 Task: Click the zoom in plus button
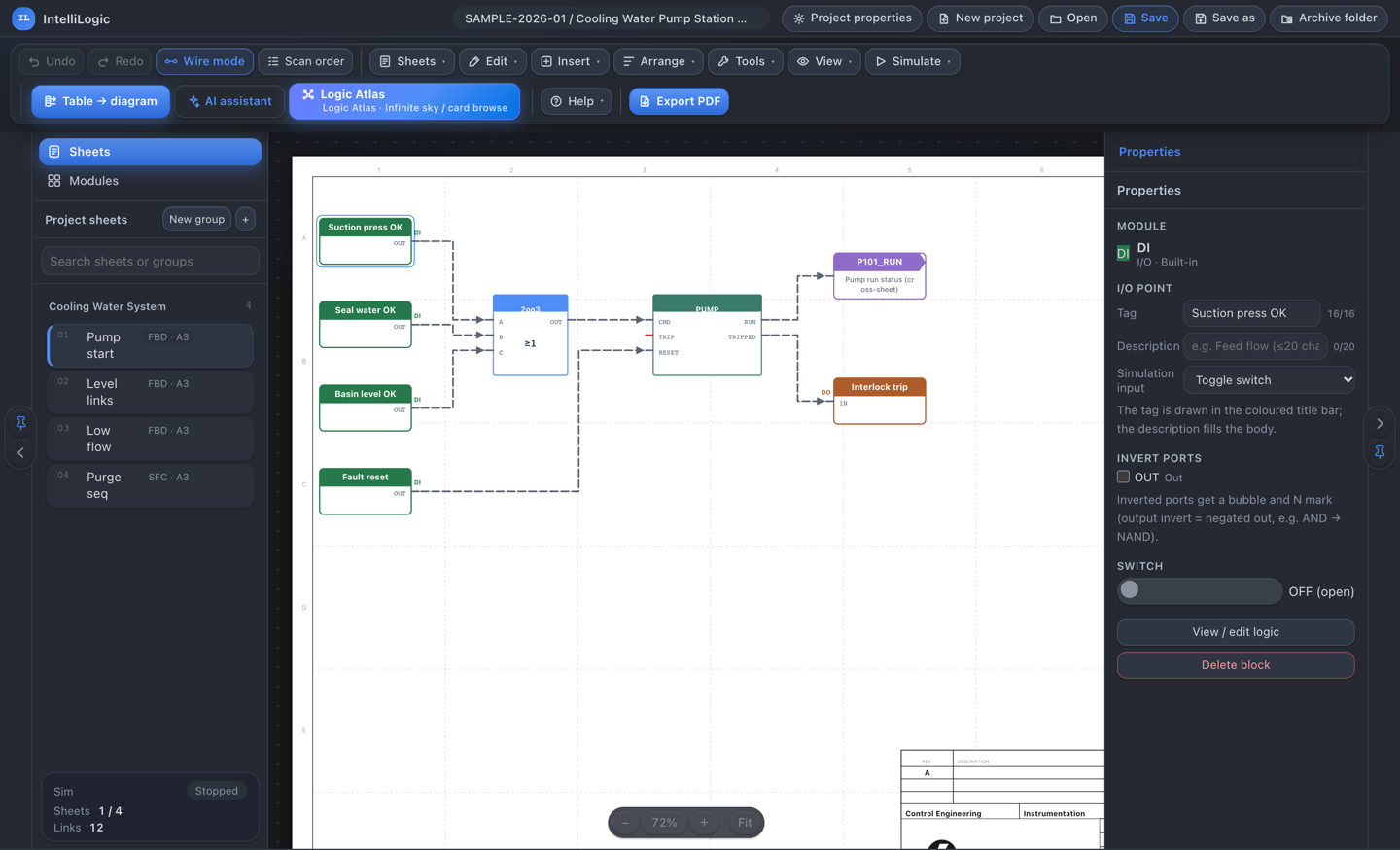(x=704, y=823)
